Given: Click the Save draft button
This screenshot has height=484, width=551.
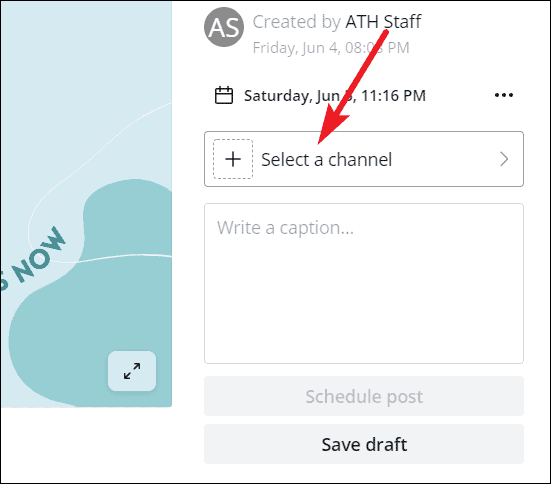Looking at the screenshot, I should [364, 444].
